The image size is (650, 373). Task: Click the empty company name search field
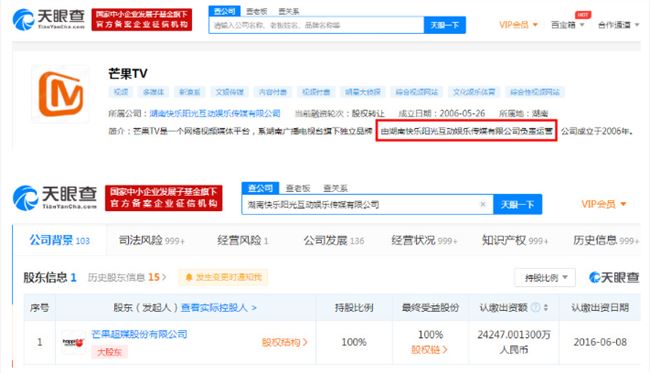[x=316, y=25]
